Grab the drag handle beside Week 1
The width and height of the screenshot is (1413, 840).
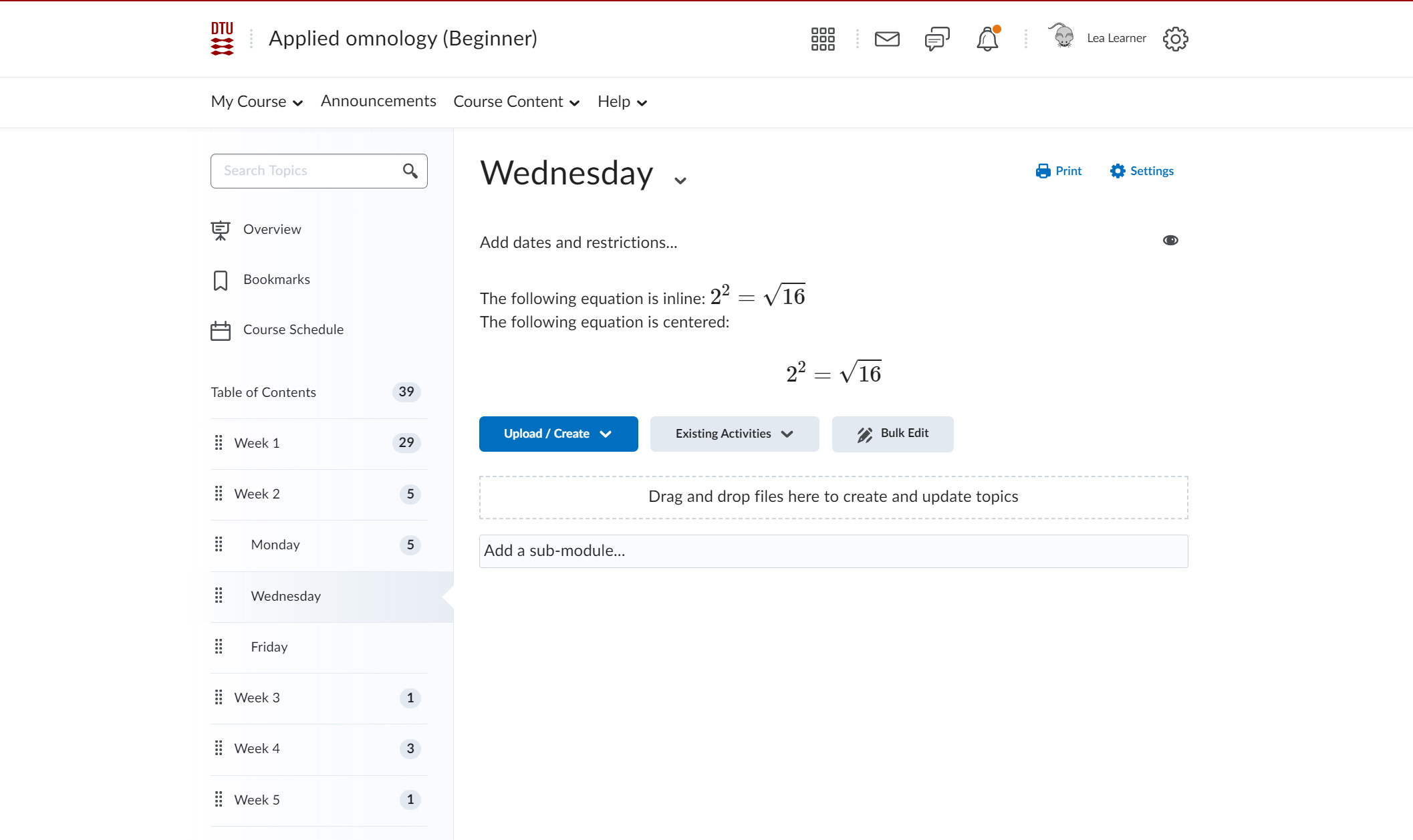(219, 442)
